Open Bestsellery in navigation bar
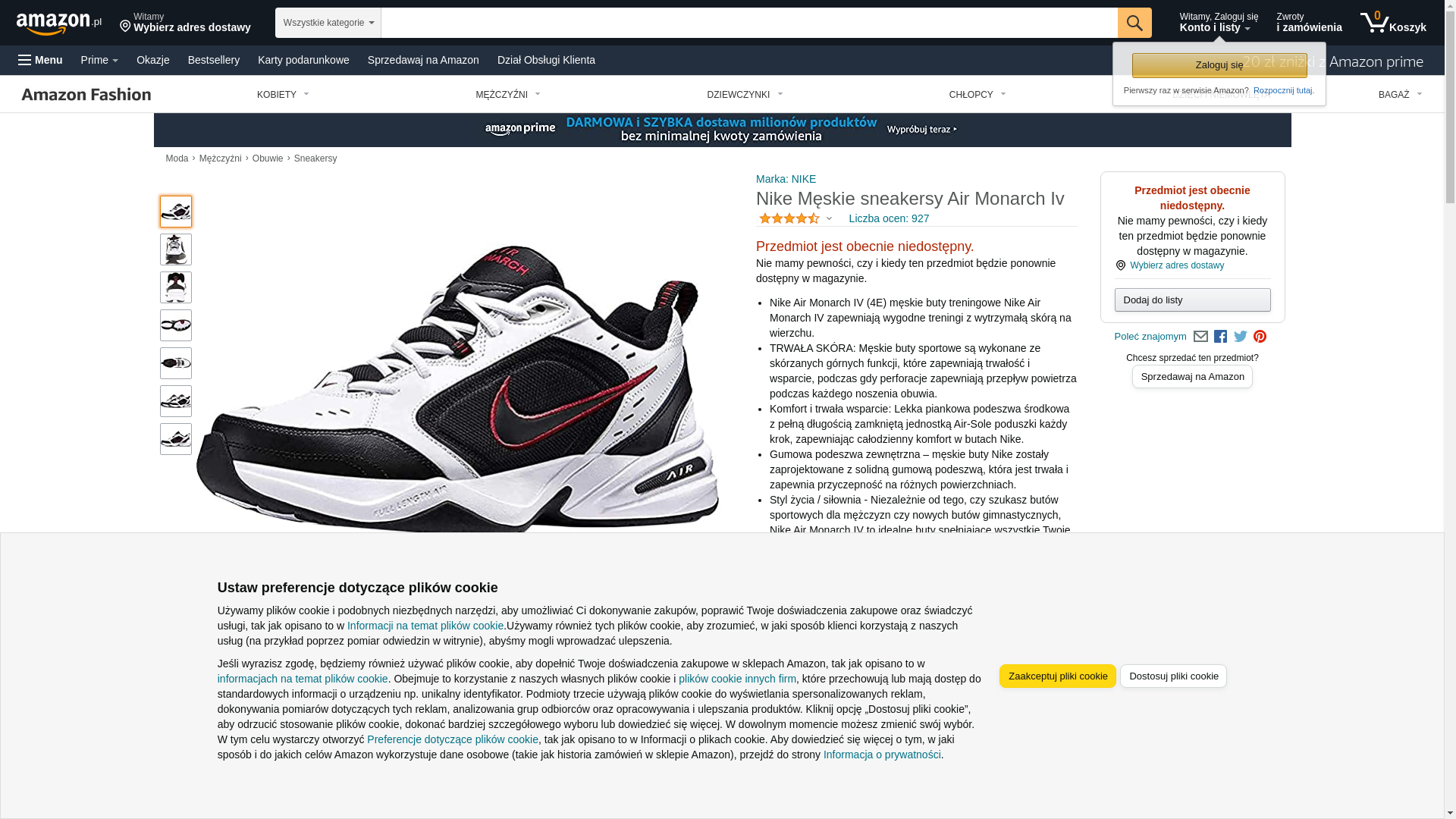Image resolution: width=1456 pixels, height=819 pixels. pyautogui.click(x=214, y=60)
